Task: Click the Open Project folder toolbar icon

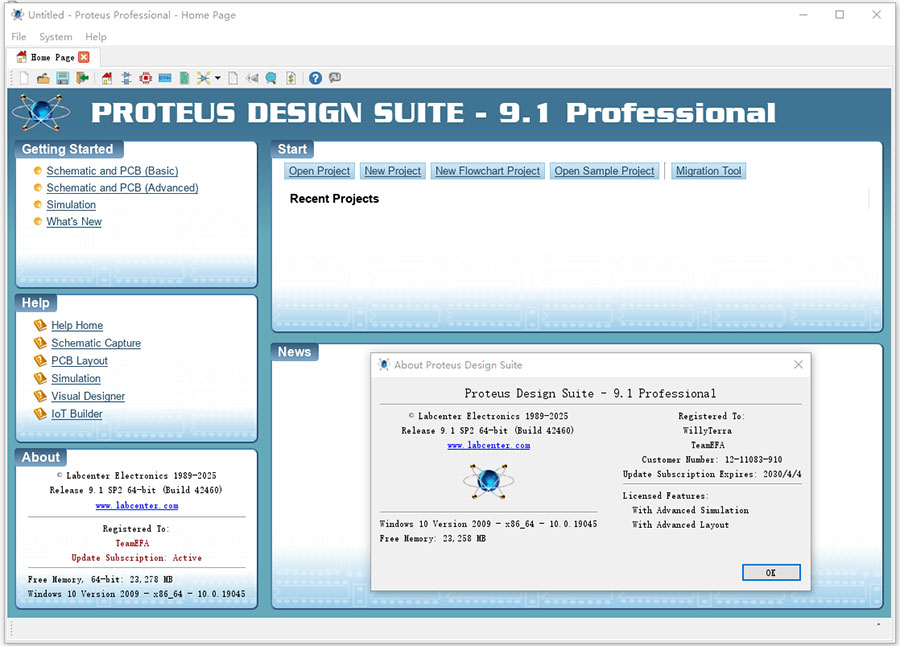Action: click(x=43, y=78)
